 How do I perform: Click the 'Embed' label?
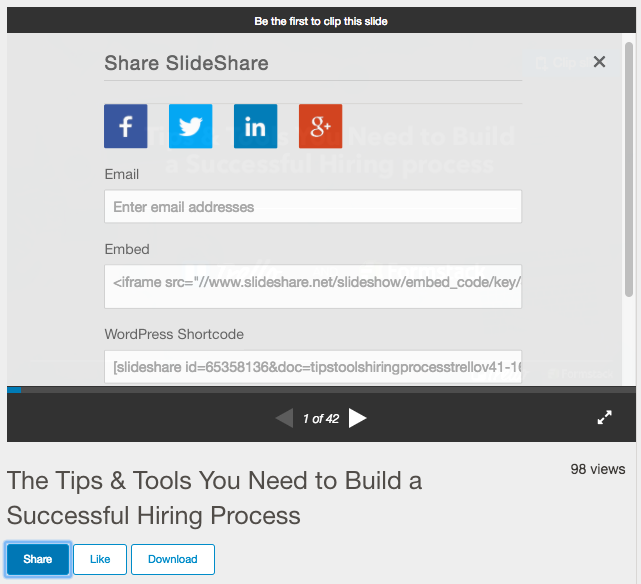coord(127,249)
